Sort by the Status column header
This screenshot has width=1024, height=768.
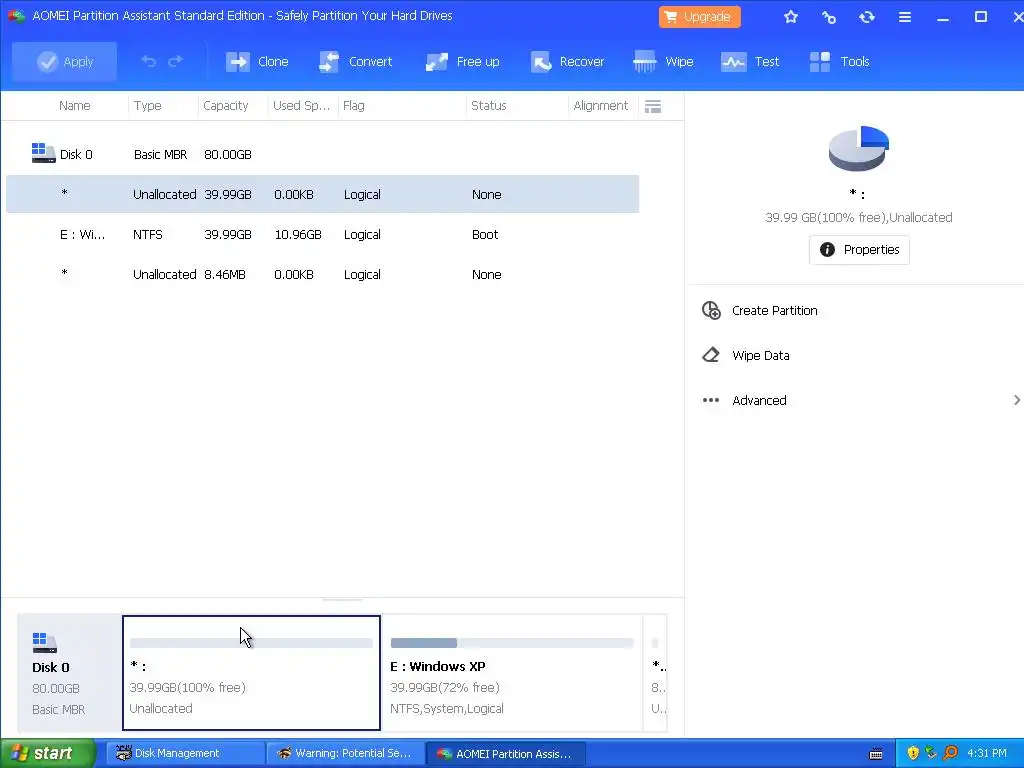click(x=488, y=106)
